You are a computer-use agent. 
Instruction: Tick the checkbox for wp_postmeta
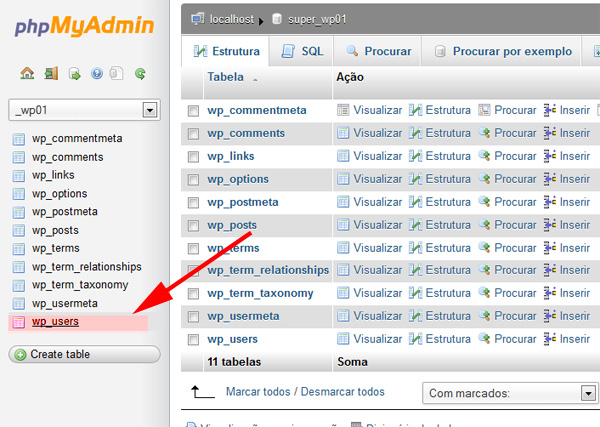[194, 202]
